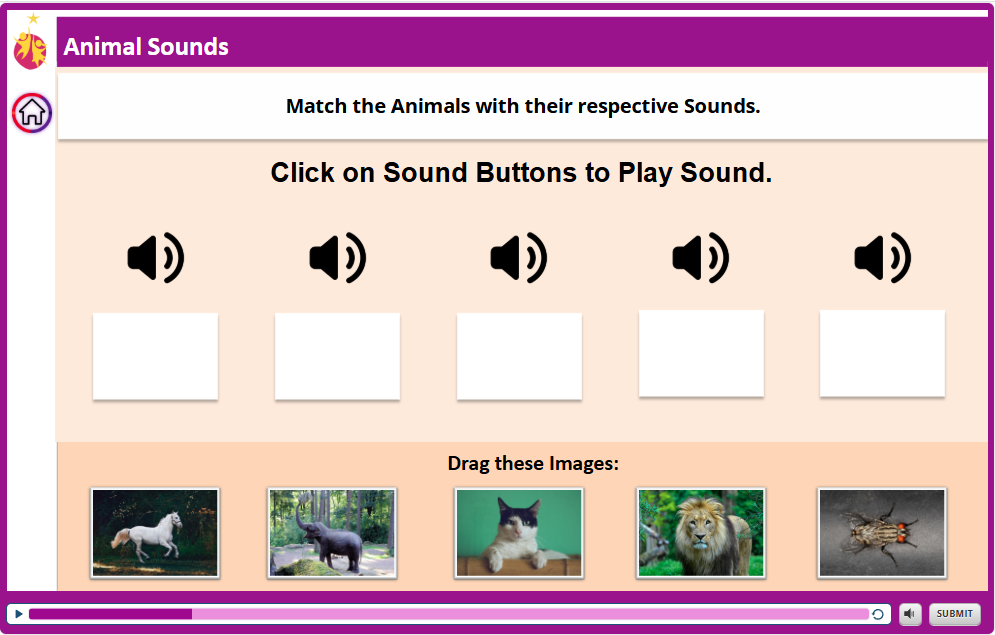
Task: Click the last empty drop zone
Action: (882, 353)
